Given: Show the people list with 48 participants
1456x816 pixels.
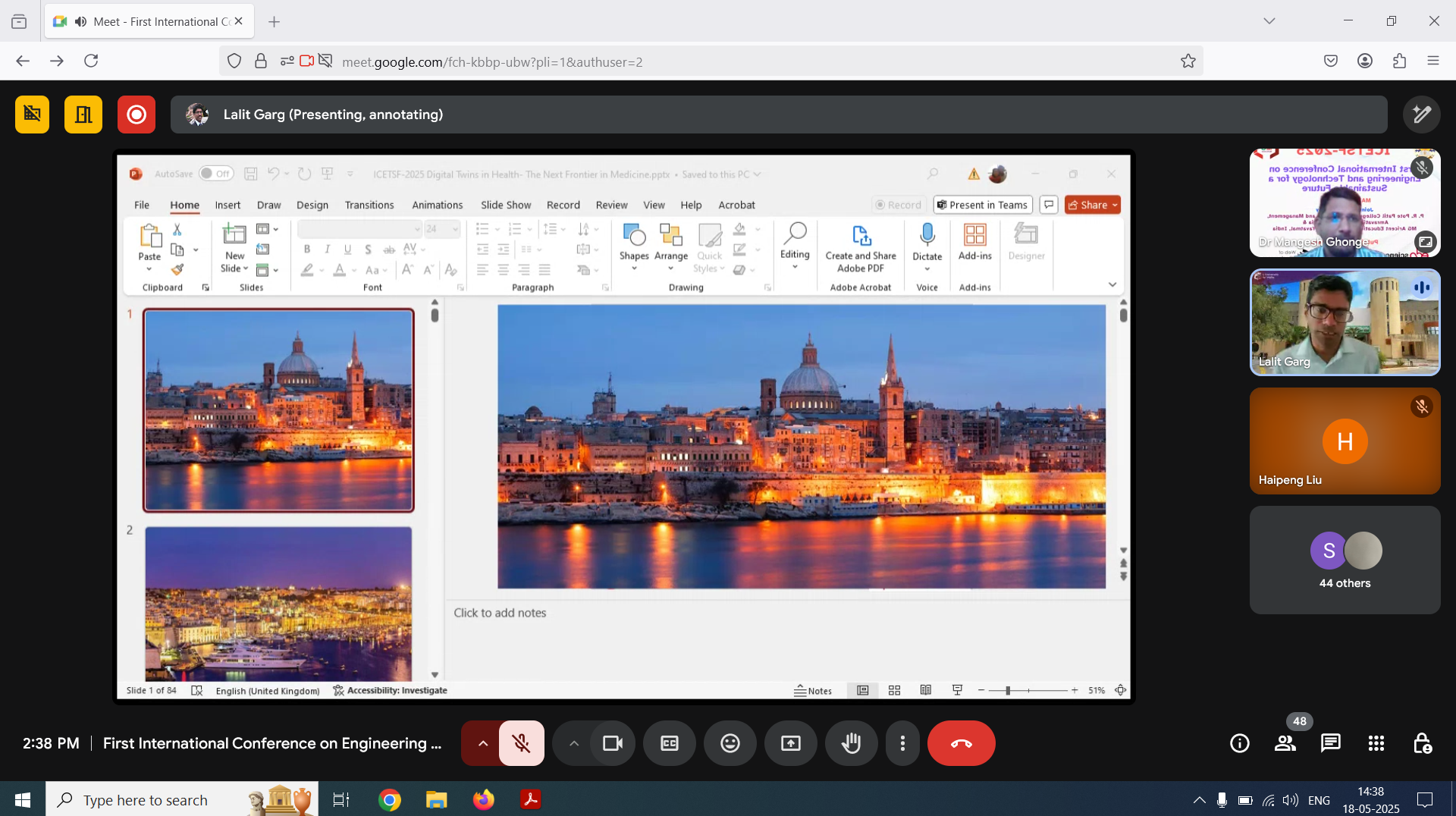Looking at the screenshot, I should (1285, 743).
